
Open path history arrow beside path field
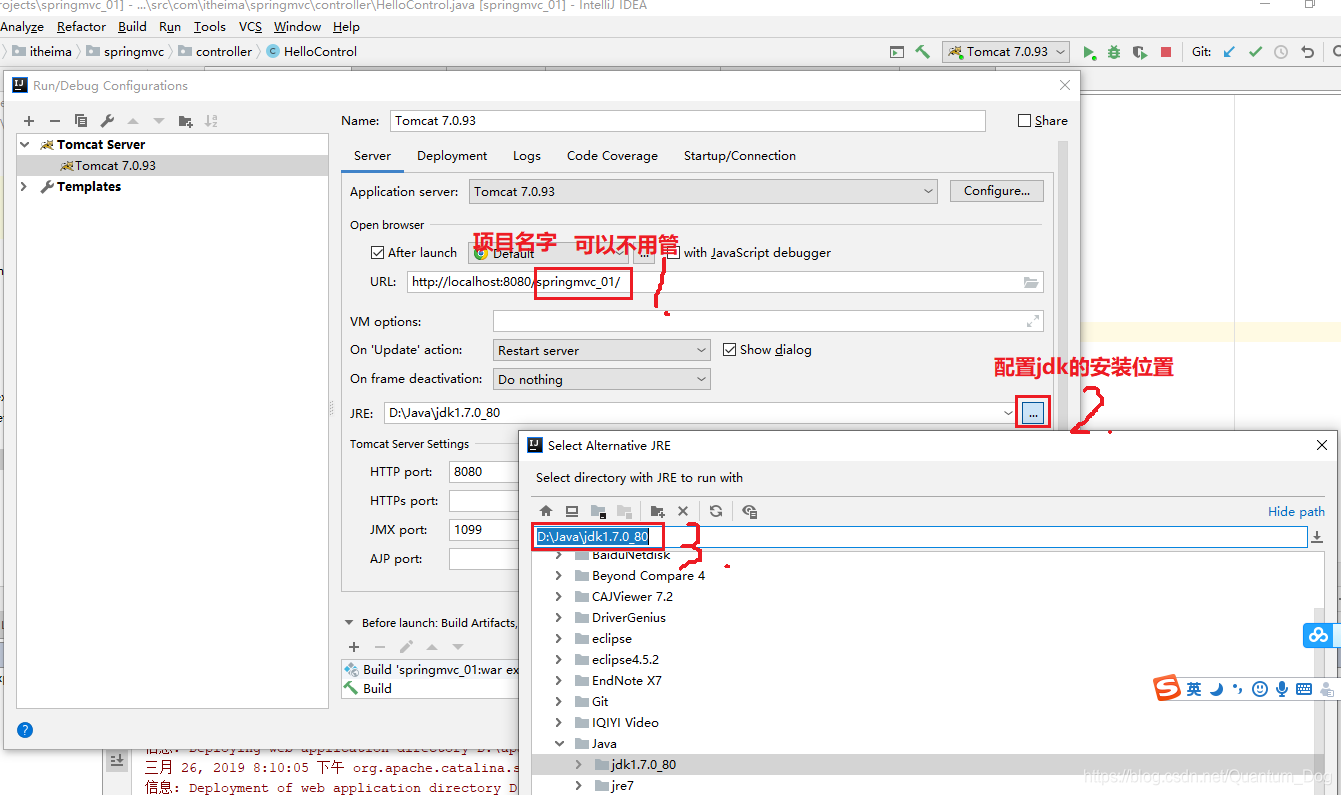(1317, 537)
